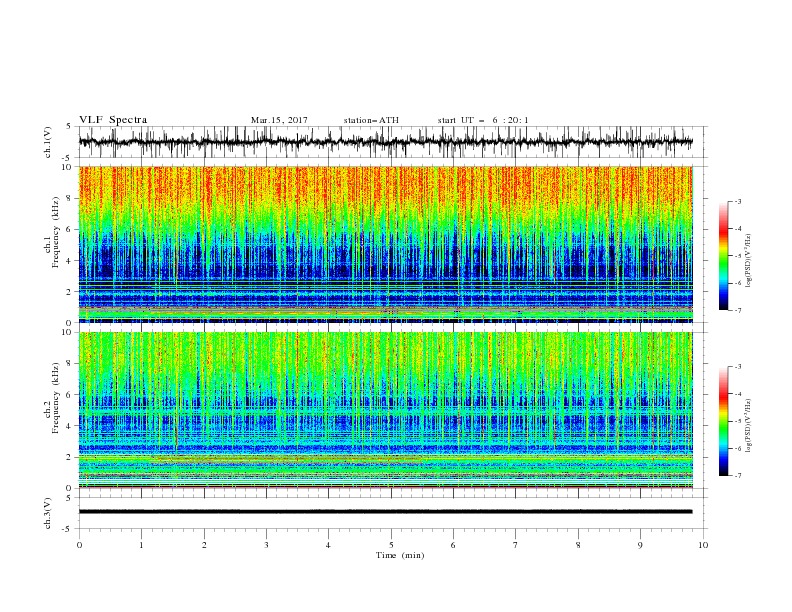
Task: Click the ch.1 colorbar log(PSD) label
Action: [748, 261]
